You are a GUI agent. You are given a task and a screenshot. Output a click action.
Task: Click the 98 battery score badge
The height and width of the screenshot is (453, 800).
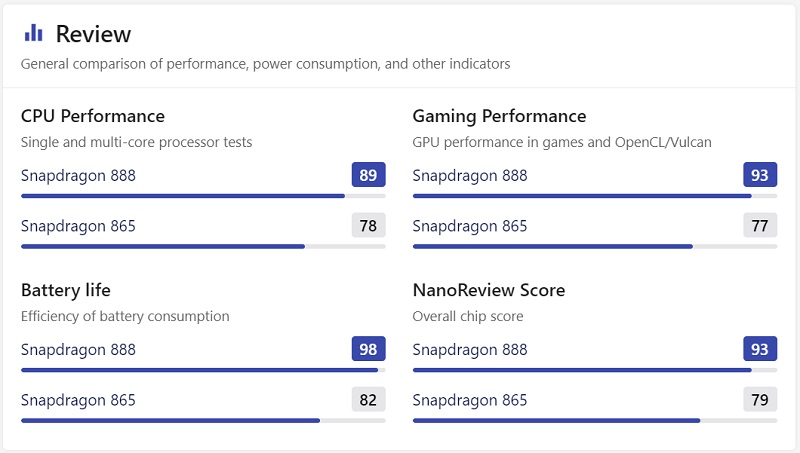pyautogui.click(x=368, y=350)
